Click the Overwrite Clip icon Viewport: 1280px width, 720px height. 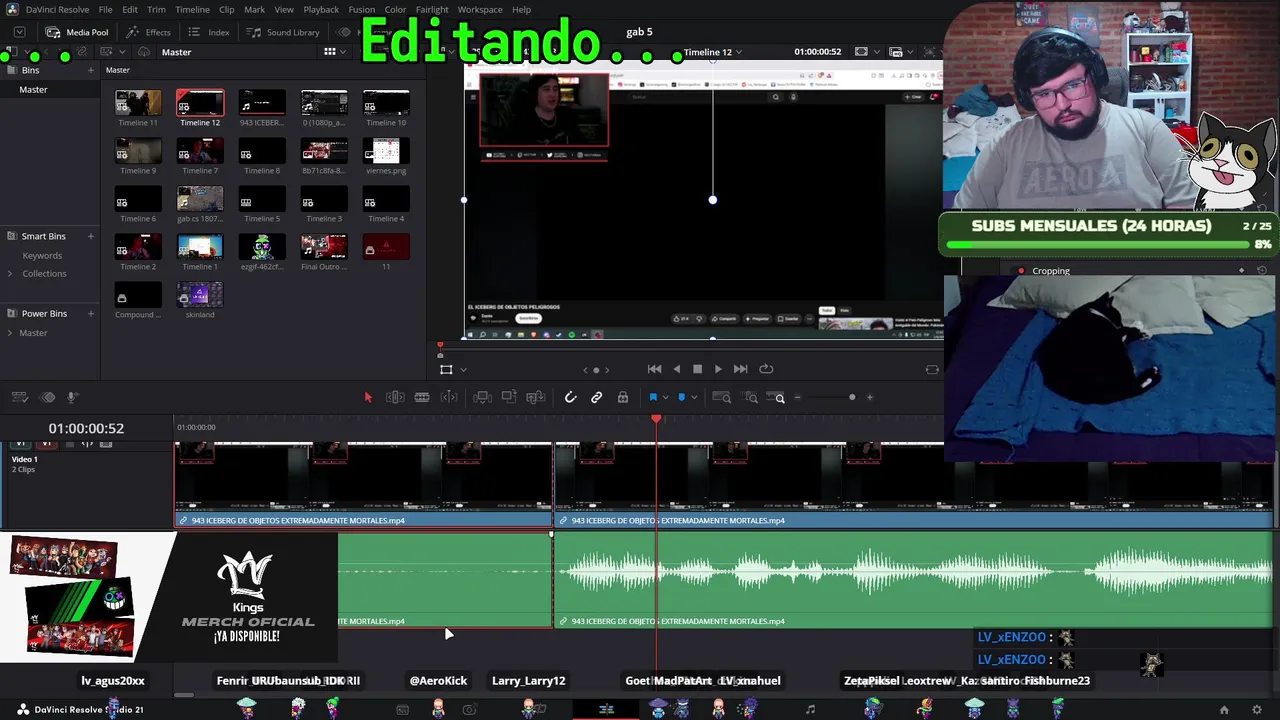(x=509, y=398)
